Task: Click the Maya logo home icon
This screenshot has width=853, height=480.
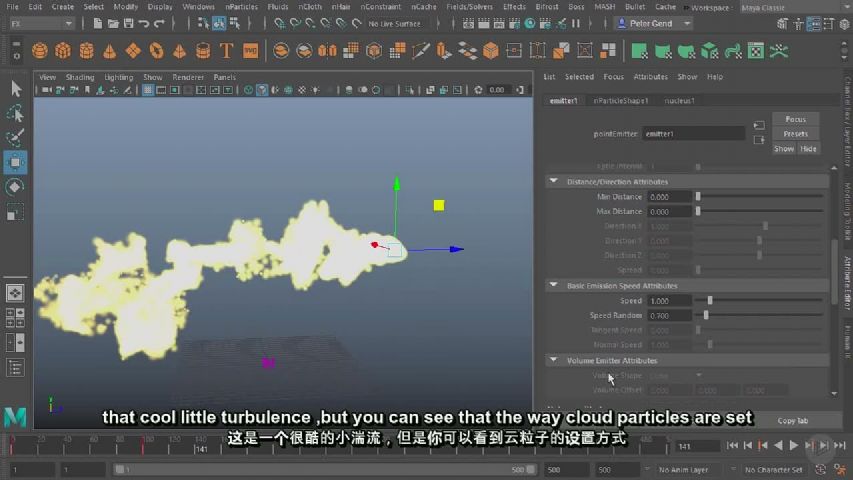Action: point(15,417)
